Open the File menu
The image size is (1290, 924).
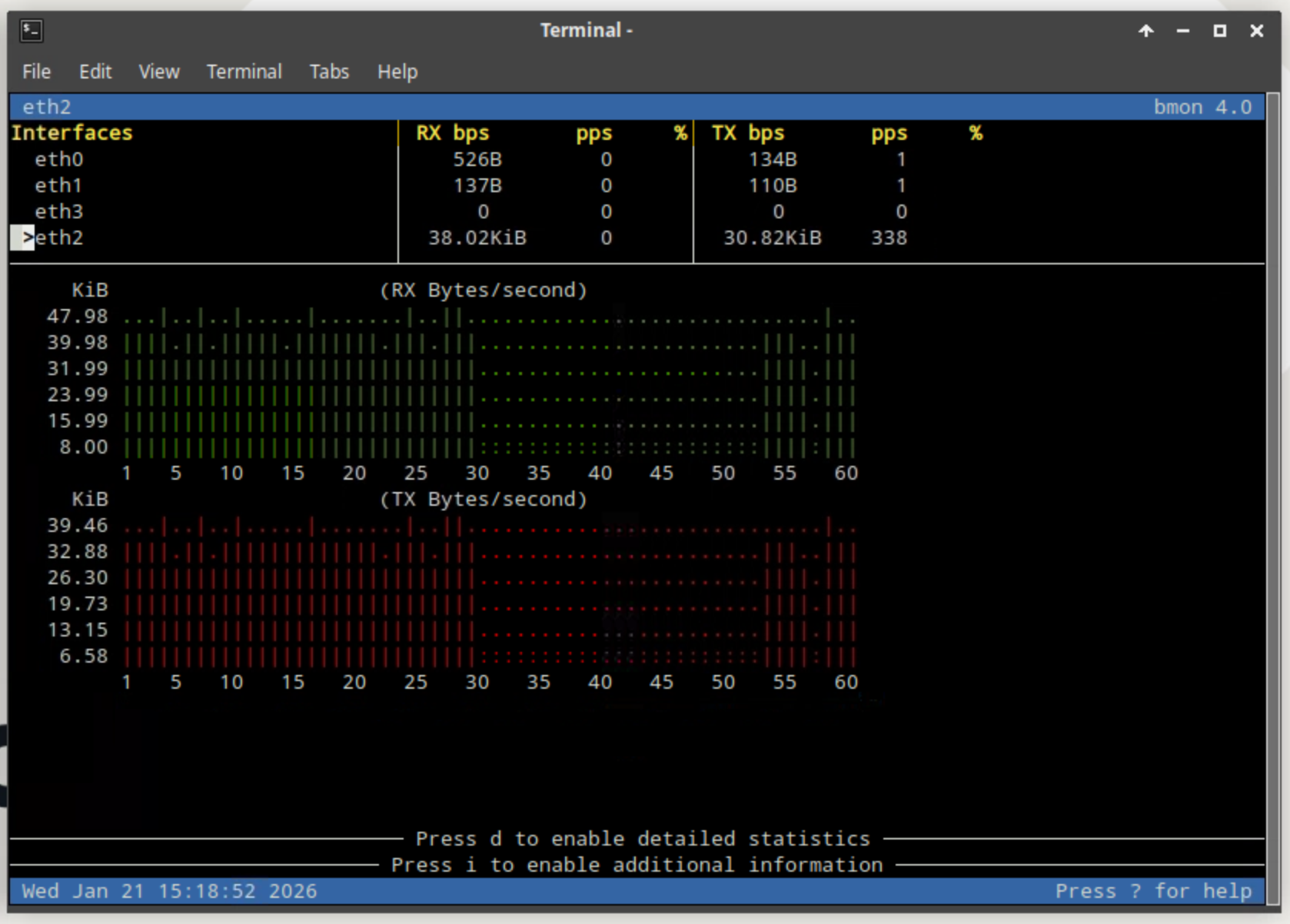[x=36, y=71]
